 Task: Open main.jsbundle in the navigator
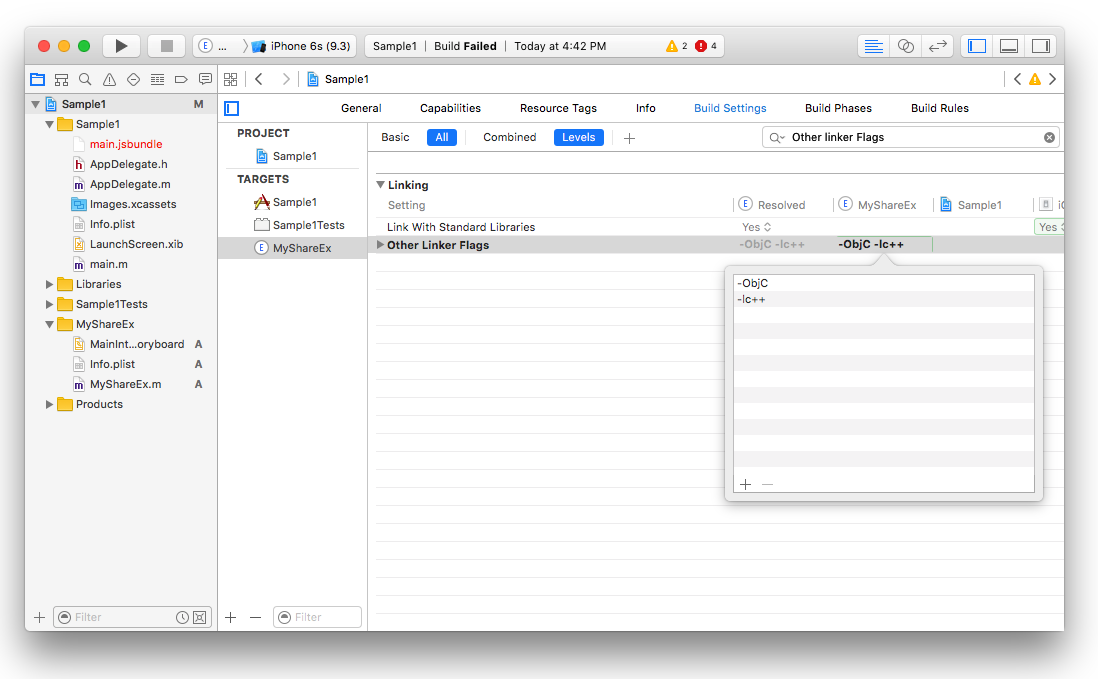(125, 144)
